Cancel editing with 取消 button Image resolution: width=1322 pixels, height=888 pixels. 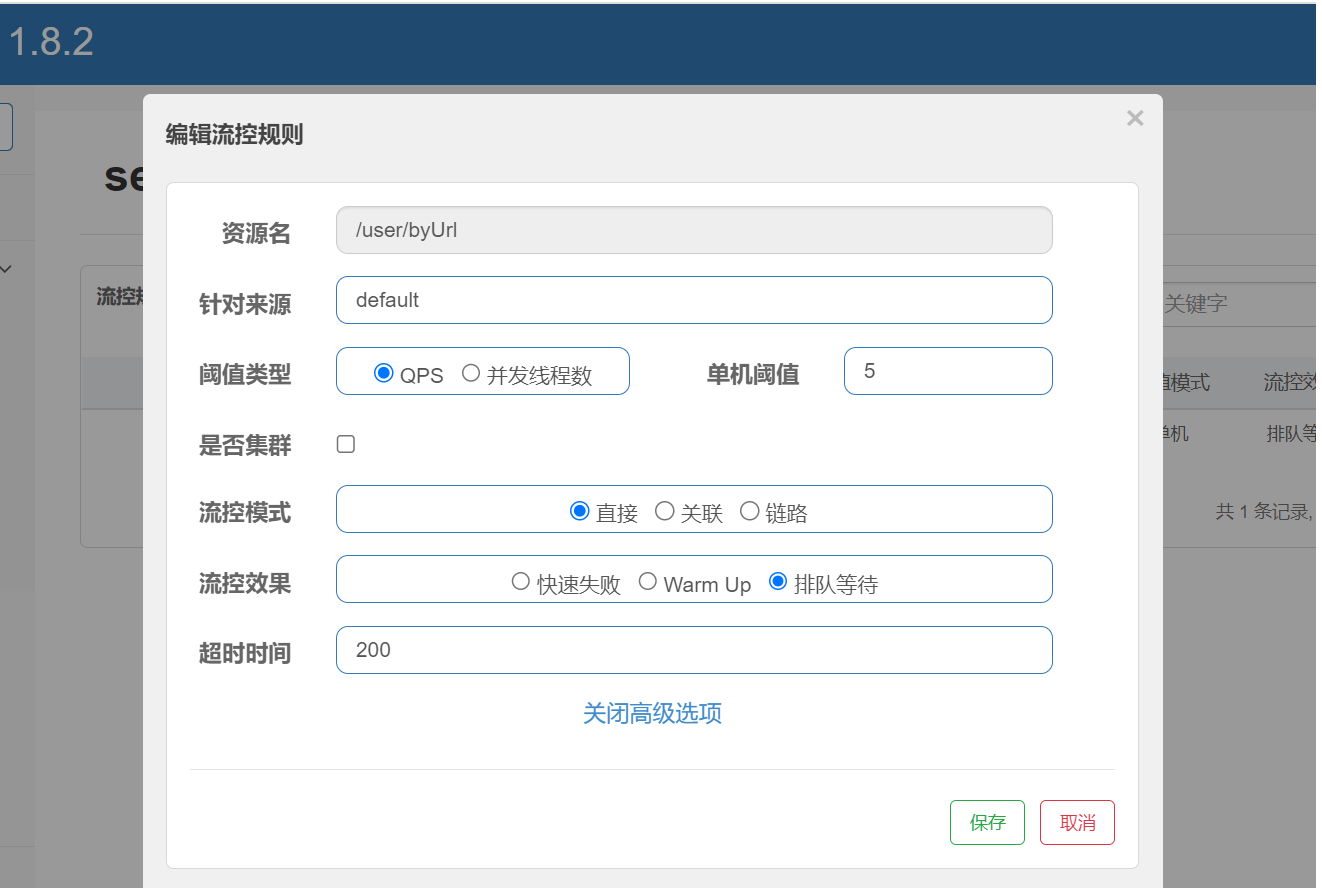(x=1077, y=822)
